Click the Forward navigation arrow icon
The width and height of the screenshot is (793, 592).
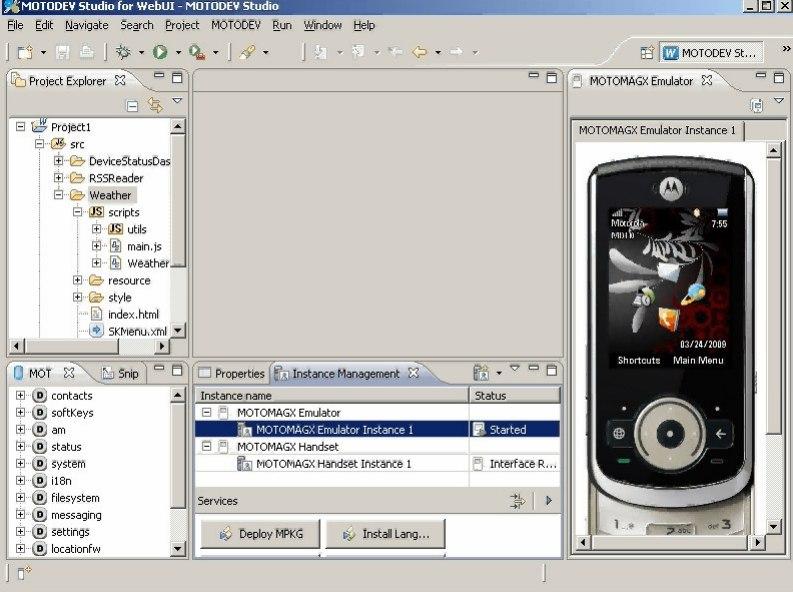pos(456,52)
